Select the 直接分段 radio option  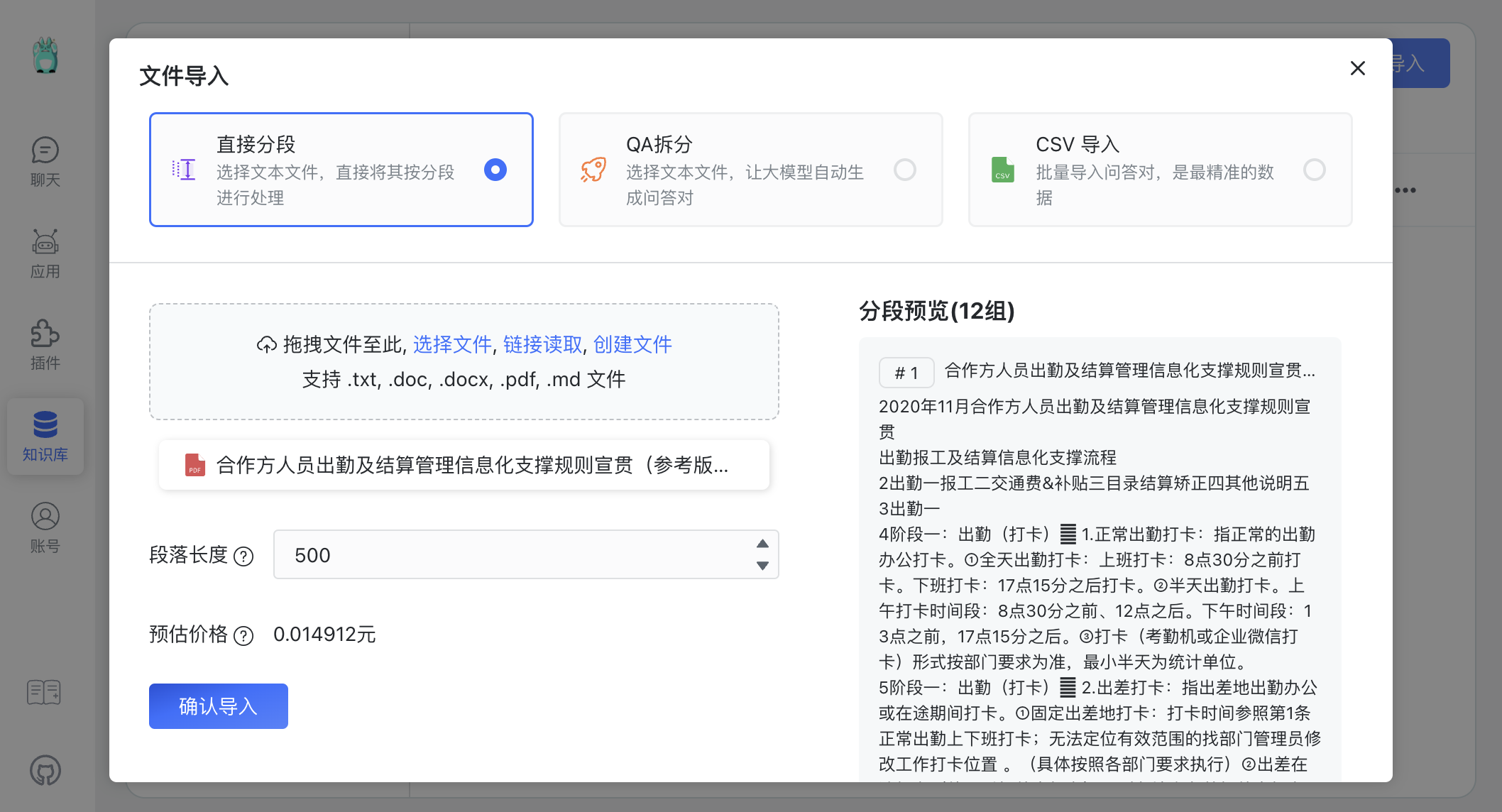pos(495,170)
